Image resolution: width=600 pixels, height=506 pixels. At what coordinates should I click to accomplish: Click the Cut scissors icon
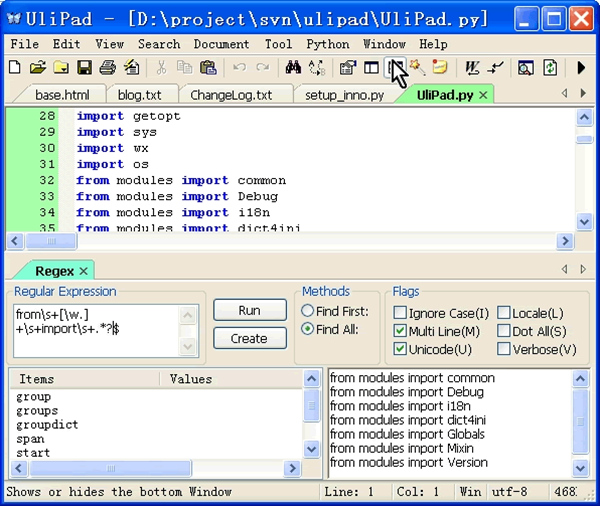pyautogui.click(x=160, y=68)
